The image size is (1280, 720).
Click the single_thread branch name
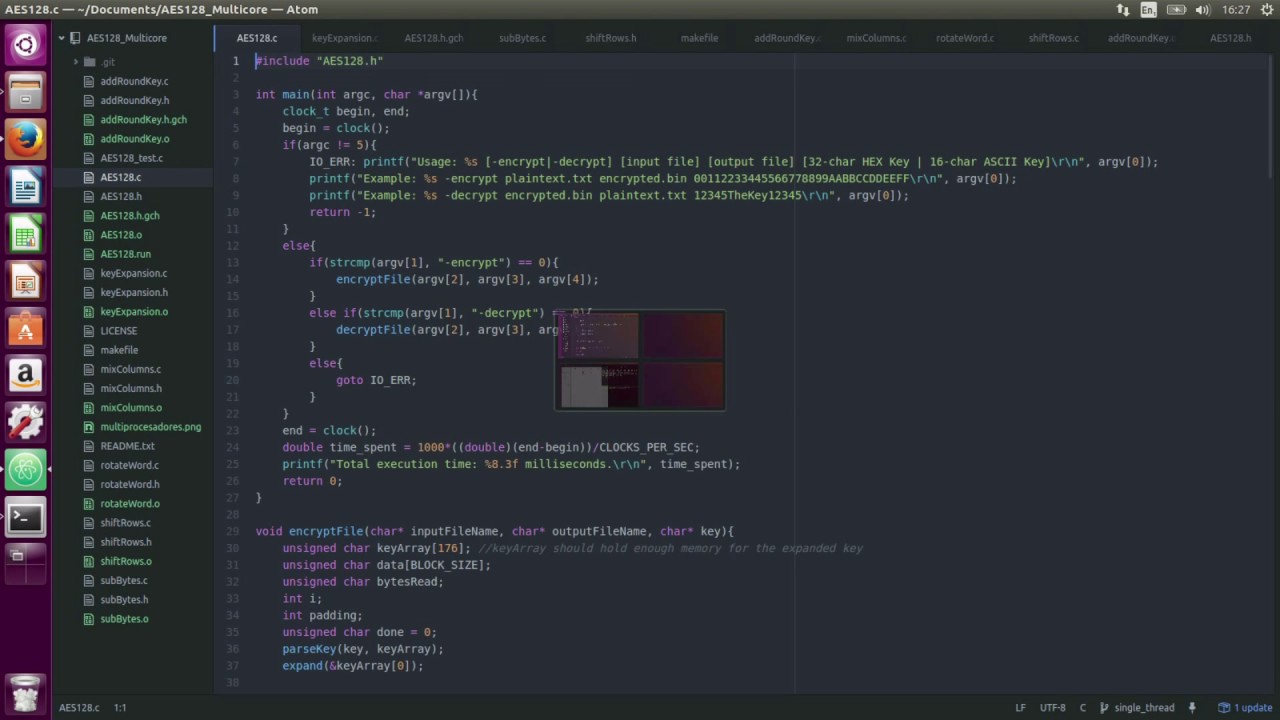click(1144, 707)
